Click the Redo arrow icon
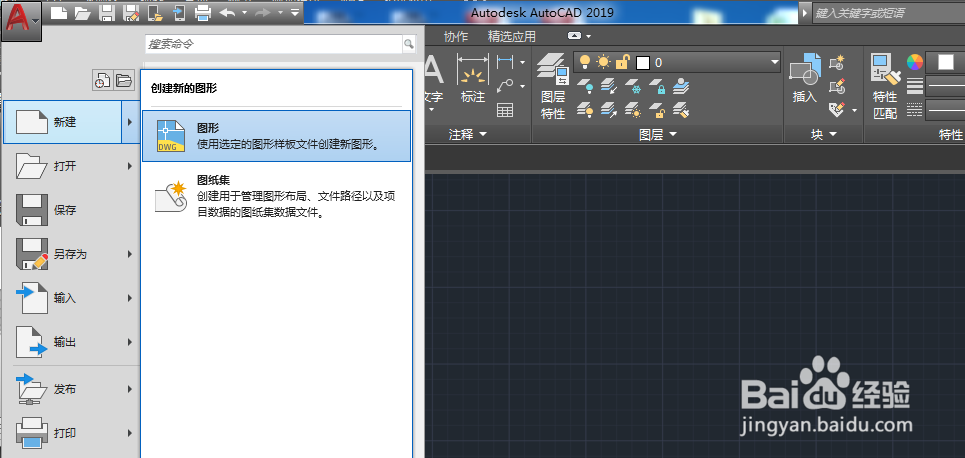The width and height of the screenshot is (965, 458). pyautogui.click(x=263, y=12)
